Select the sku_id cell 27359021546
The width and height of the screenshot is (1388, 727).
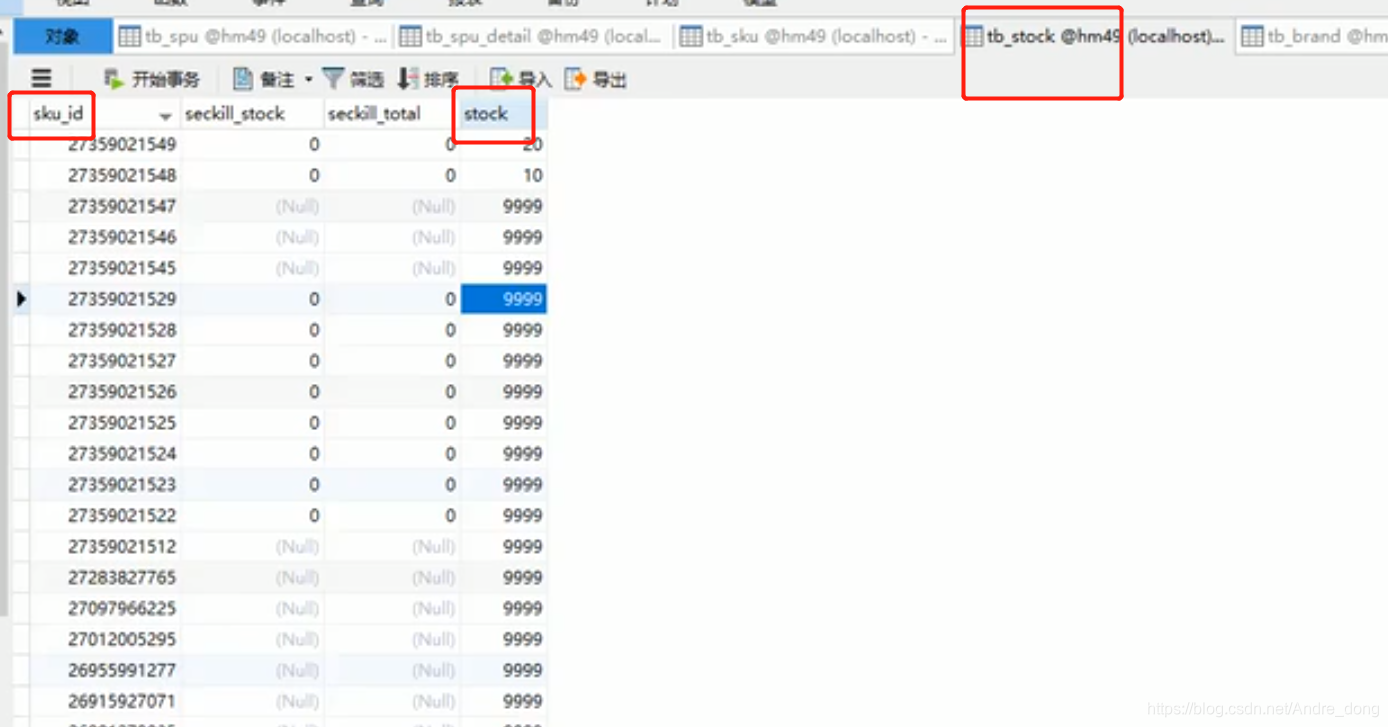click(x=105, y=237)
